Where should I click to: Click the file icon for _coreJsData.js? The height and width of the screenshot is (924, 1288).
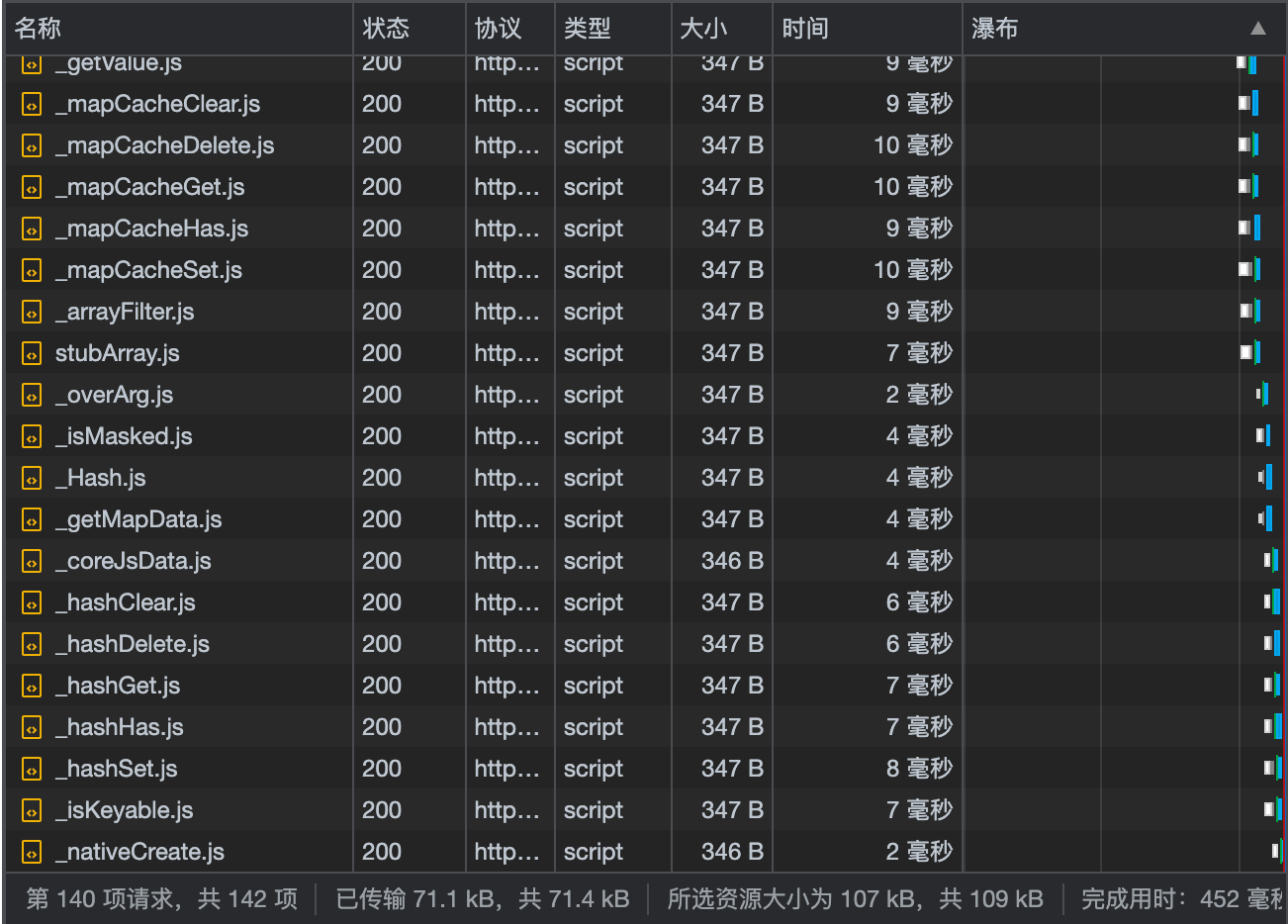click(32, 561)
